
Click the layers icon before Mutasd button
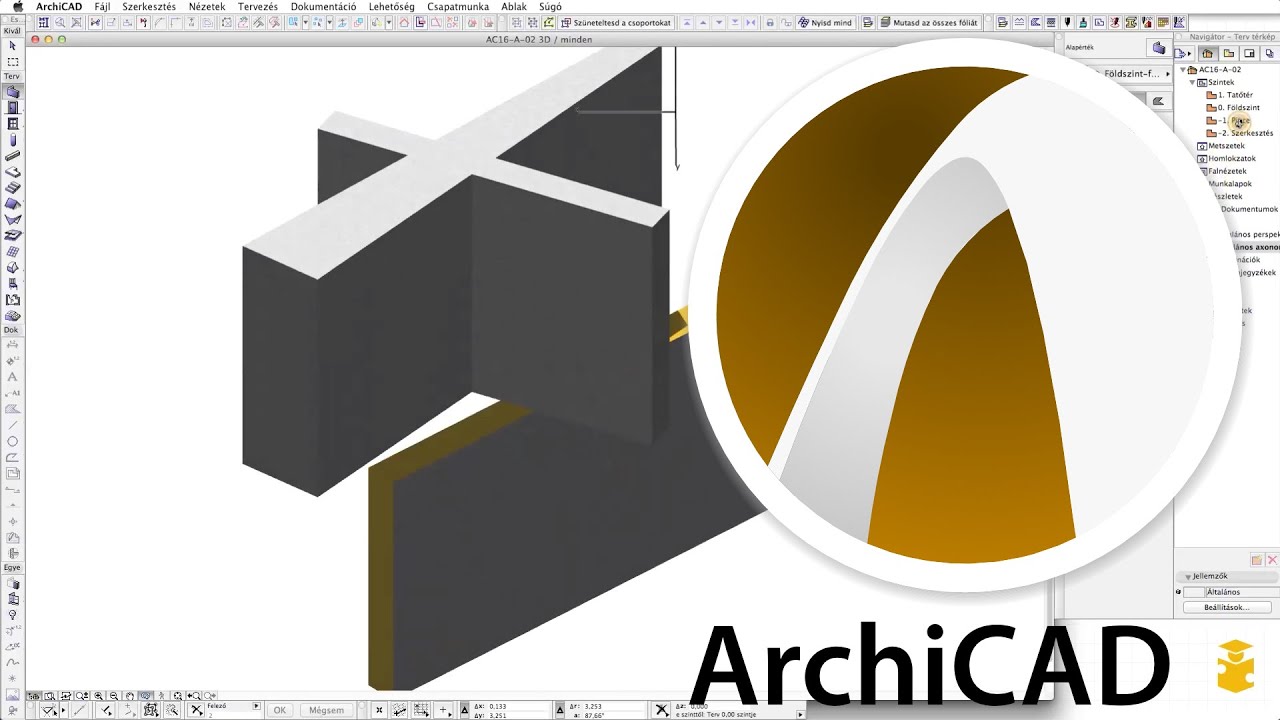pos(868,22)
